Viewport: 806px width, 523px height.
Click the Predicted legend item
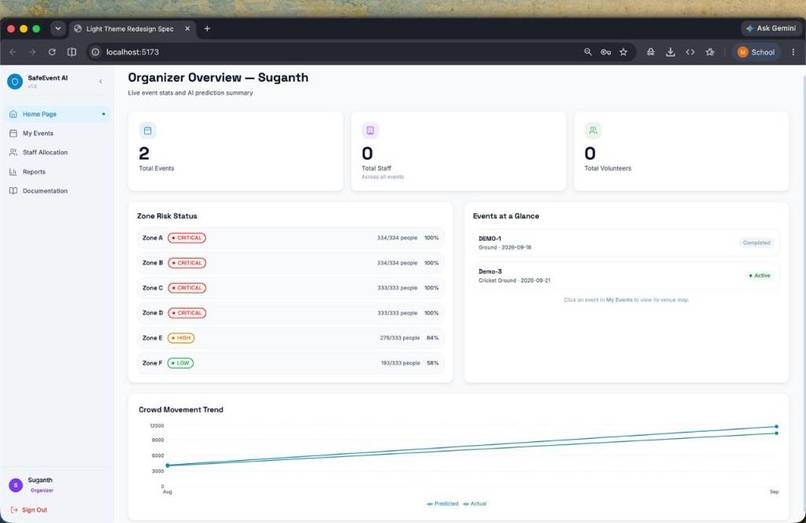click(x=443, y=504)
